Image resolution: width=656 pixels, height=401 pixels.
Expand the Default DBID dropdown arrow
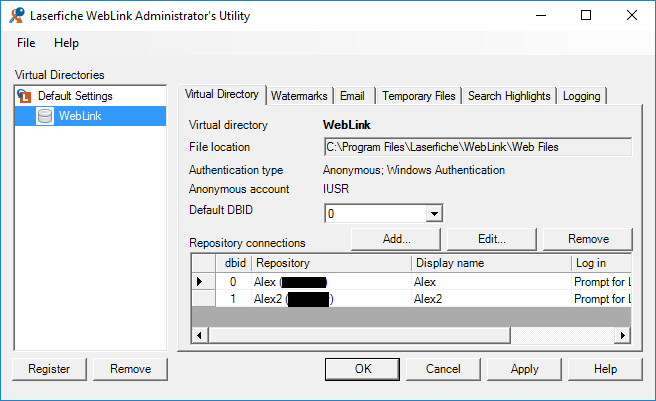434,213
